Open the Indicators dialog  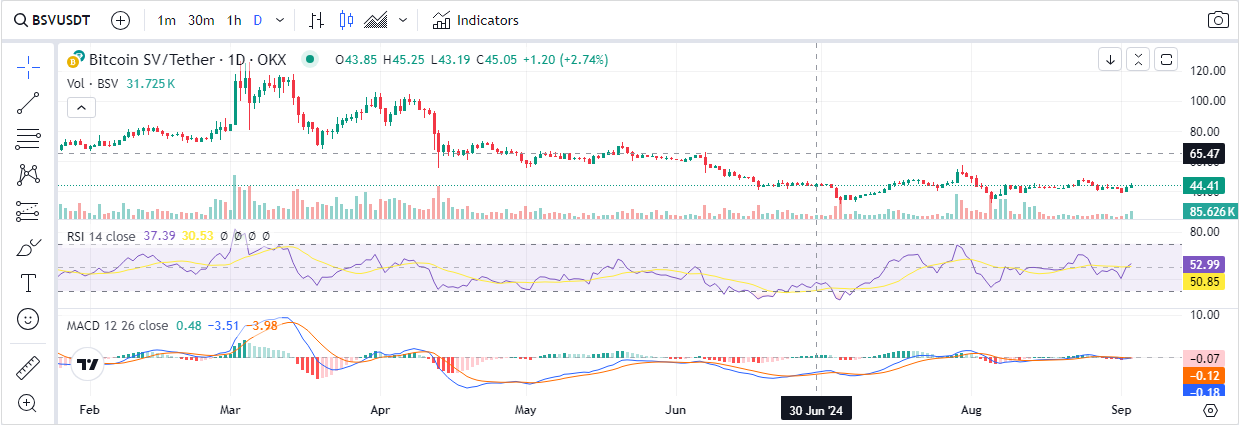476,20
